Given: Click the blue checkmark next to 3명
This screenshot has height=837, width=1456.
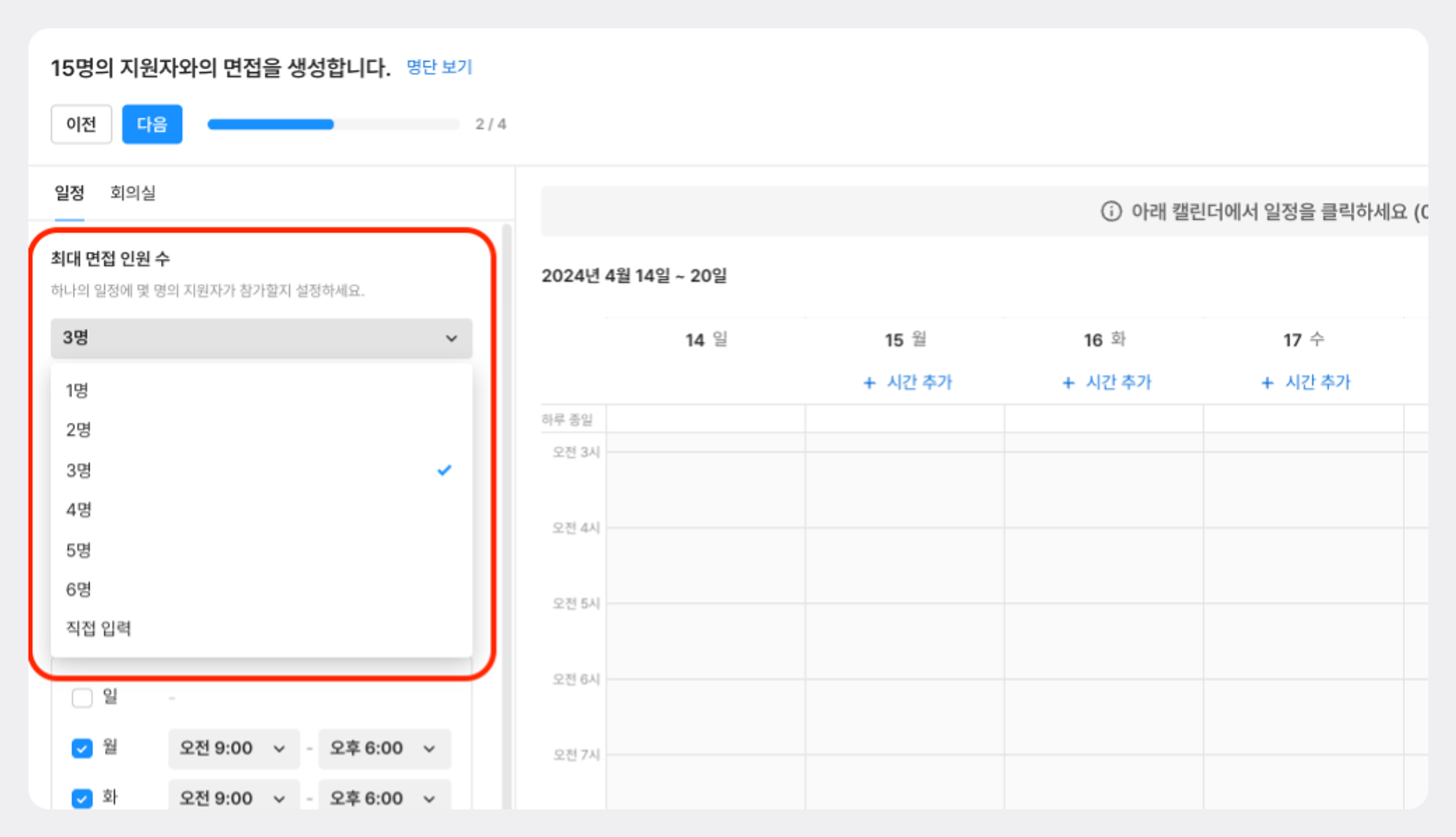Looking at the screenshot, I should pyautogui.click(x=444, y=470).
